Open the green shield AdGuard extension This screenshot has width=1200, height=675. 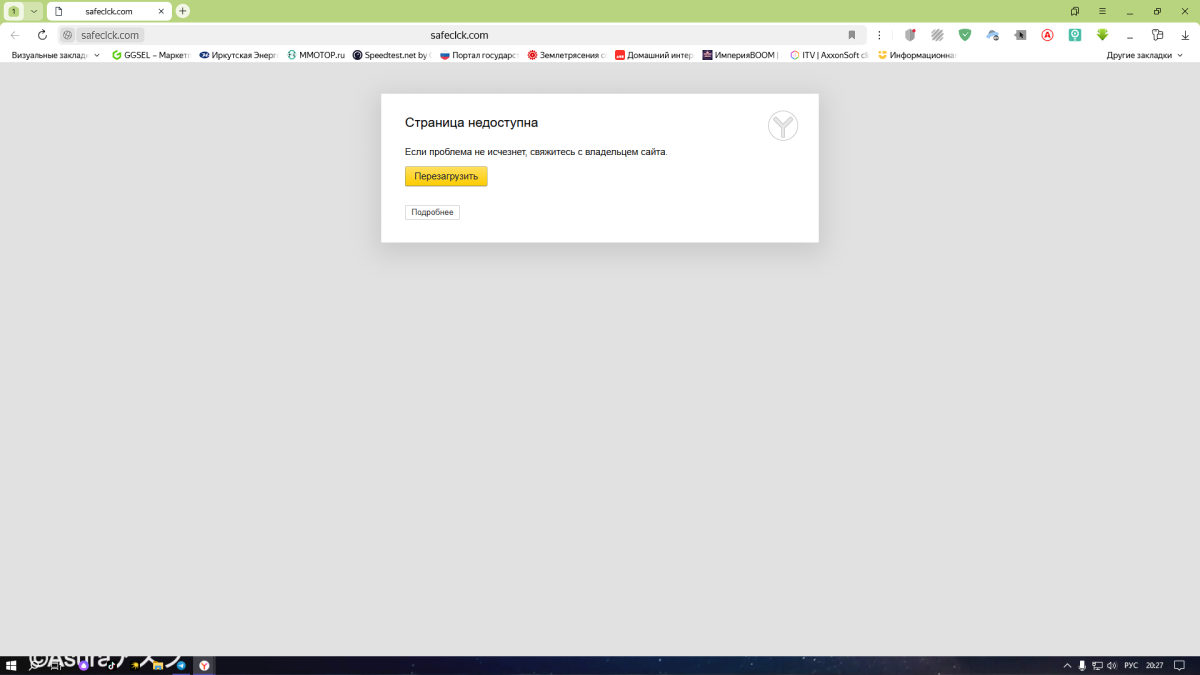click(965, 35)
